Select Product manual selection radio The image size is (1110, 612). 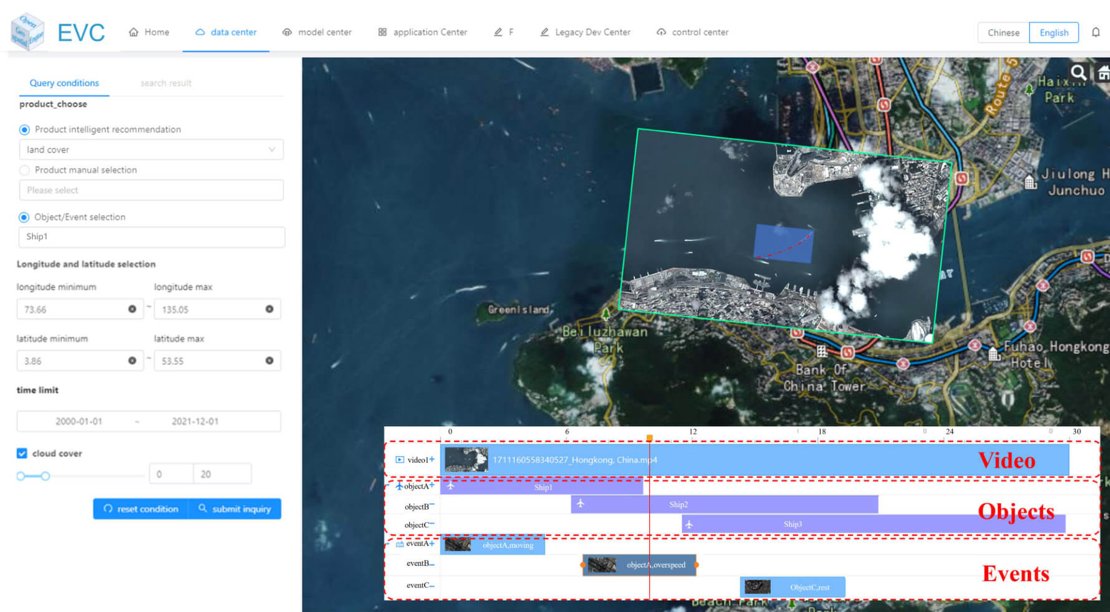25,170
